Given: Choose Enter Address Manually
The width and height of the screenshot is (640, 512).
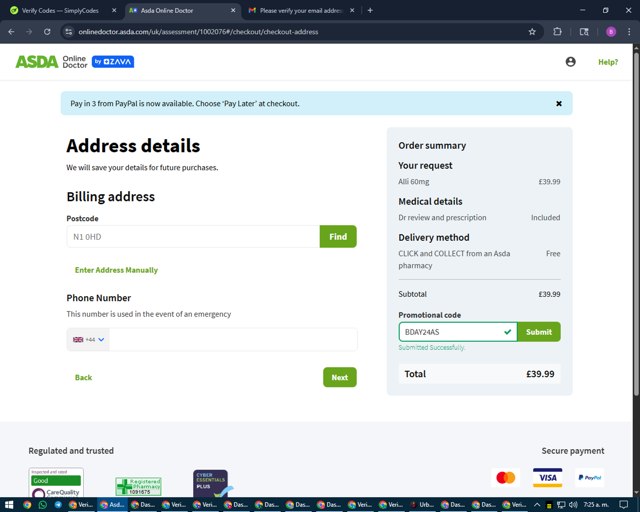Looking at the screenshot, I should pos(116,270).
